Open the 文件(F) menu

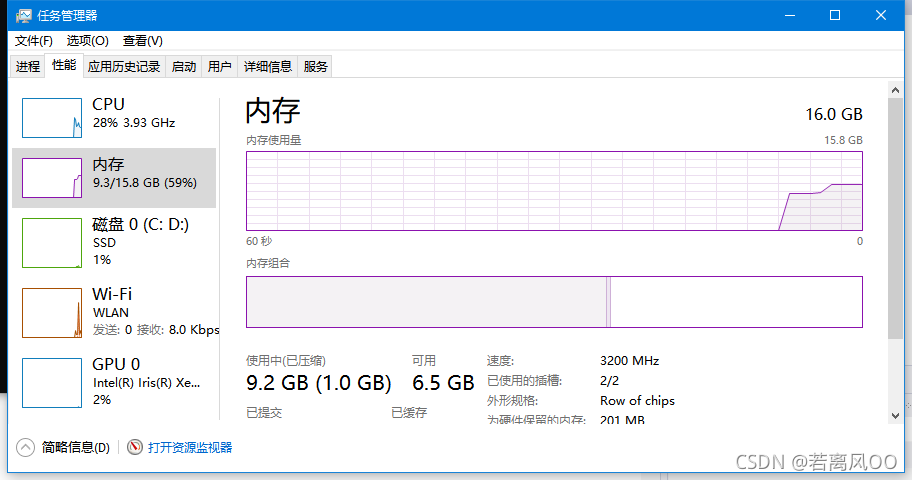pyautogui.click(x=34, y=41)
